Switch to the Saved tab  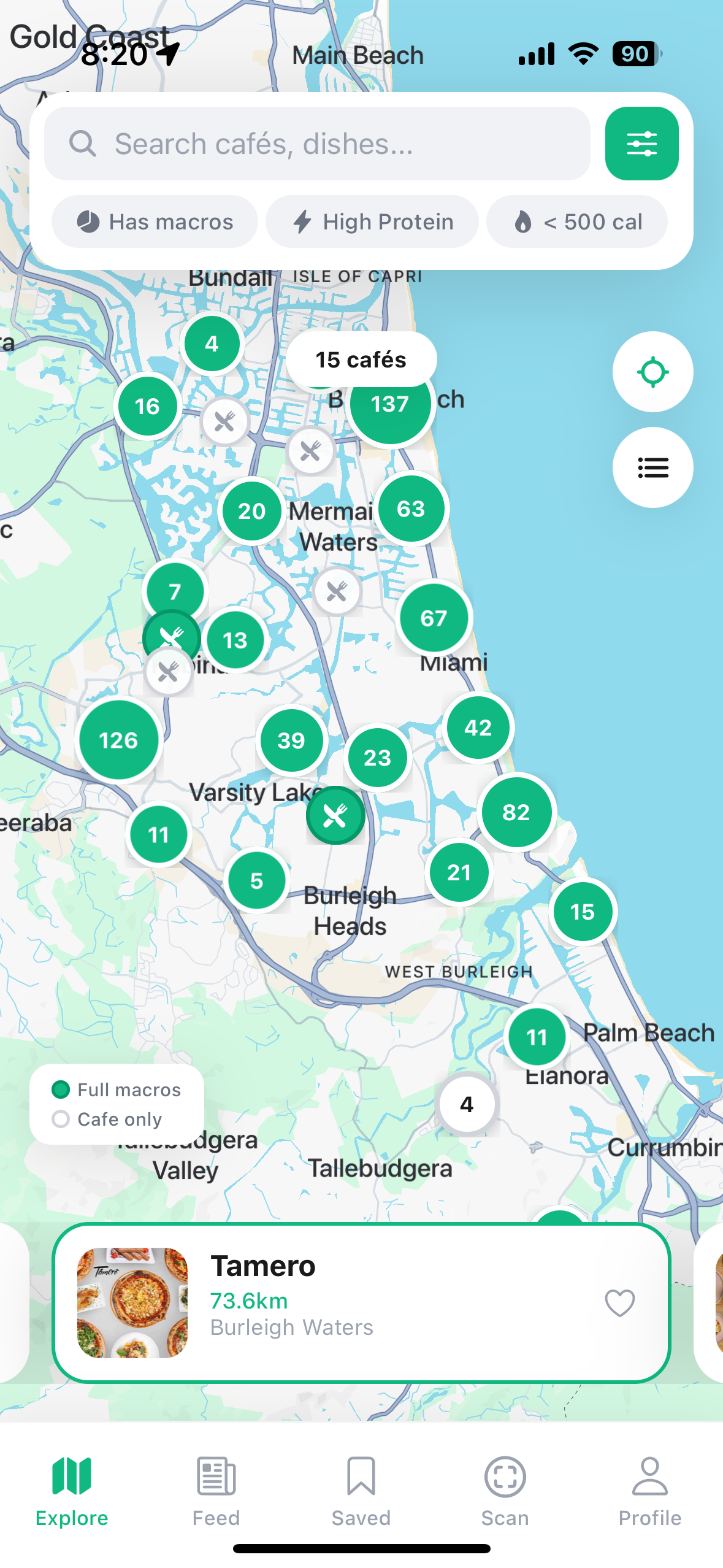(x=361, y=1492)
